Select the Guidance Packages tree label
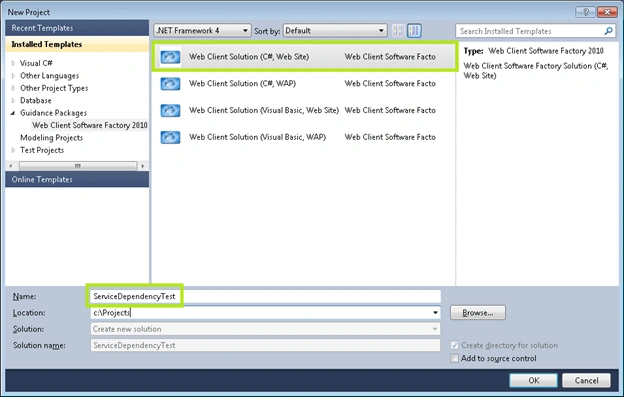The width and height of the screenshot is (624, 397). point(53,113)
